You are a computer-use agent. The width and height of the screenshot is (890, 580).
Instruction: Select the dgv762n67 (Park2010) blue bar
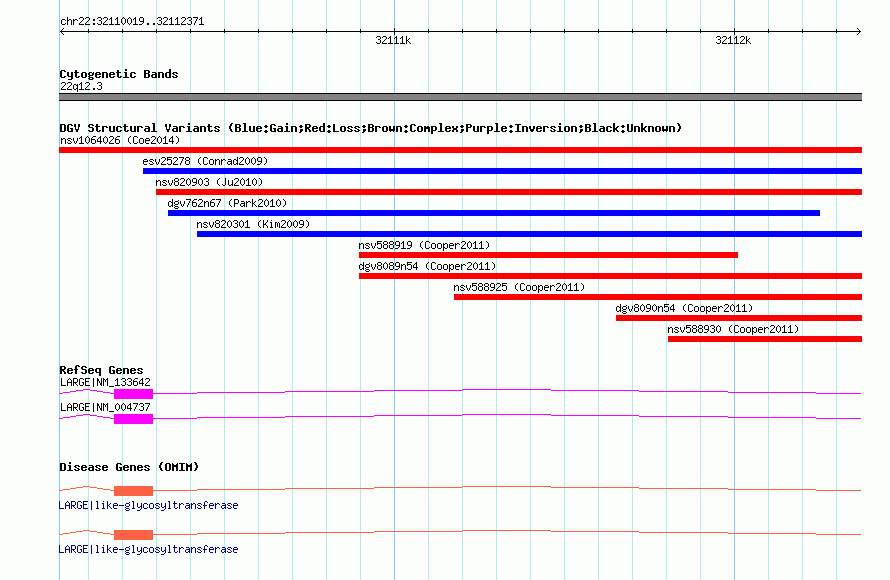(494, 213)
